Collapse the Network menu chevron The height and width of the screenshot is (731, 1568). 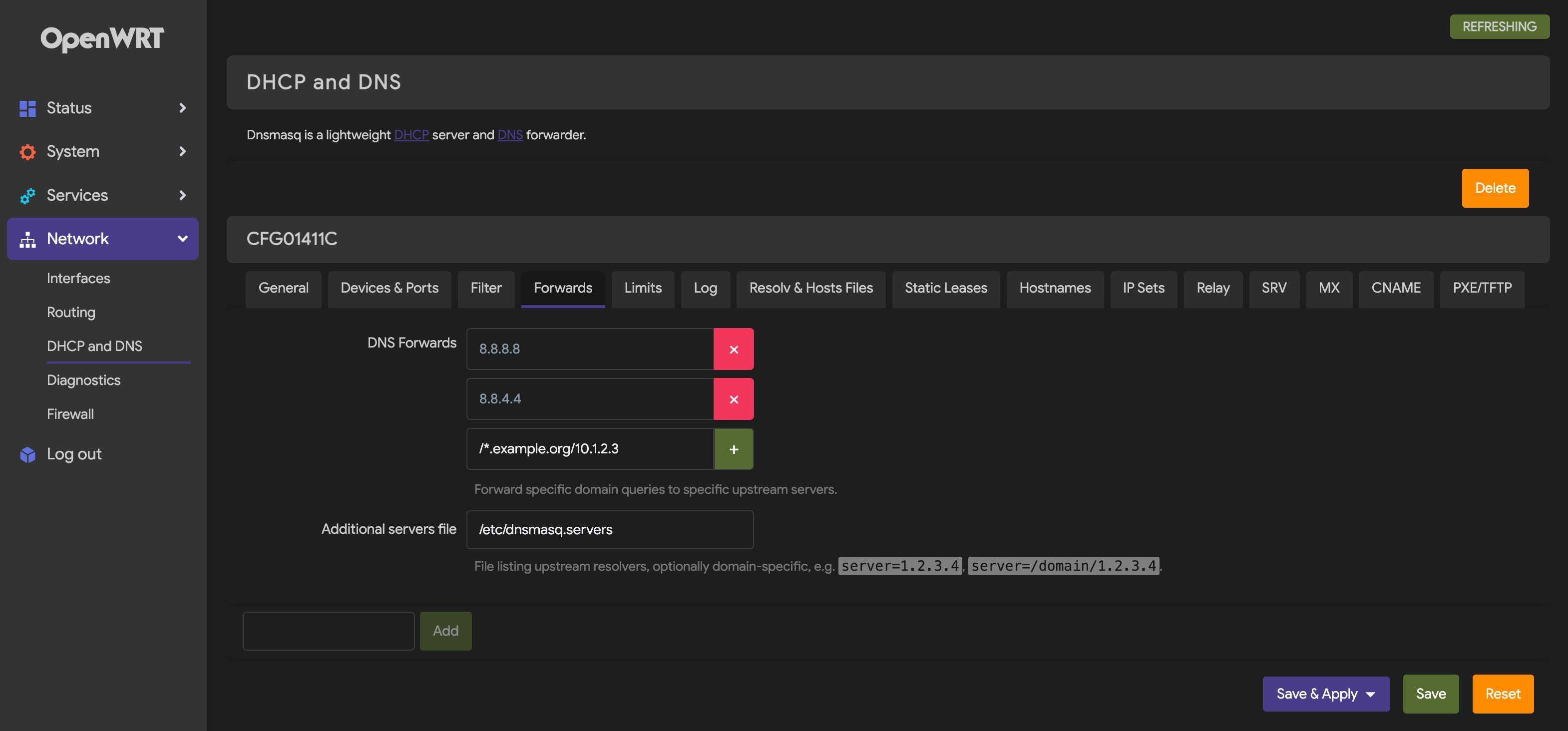[x=182, y=239]
